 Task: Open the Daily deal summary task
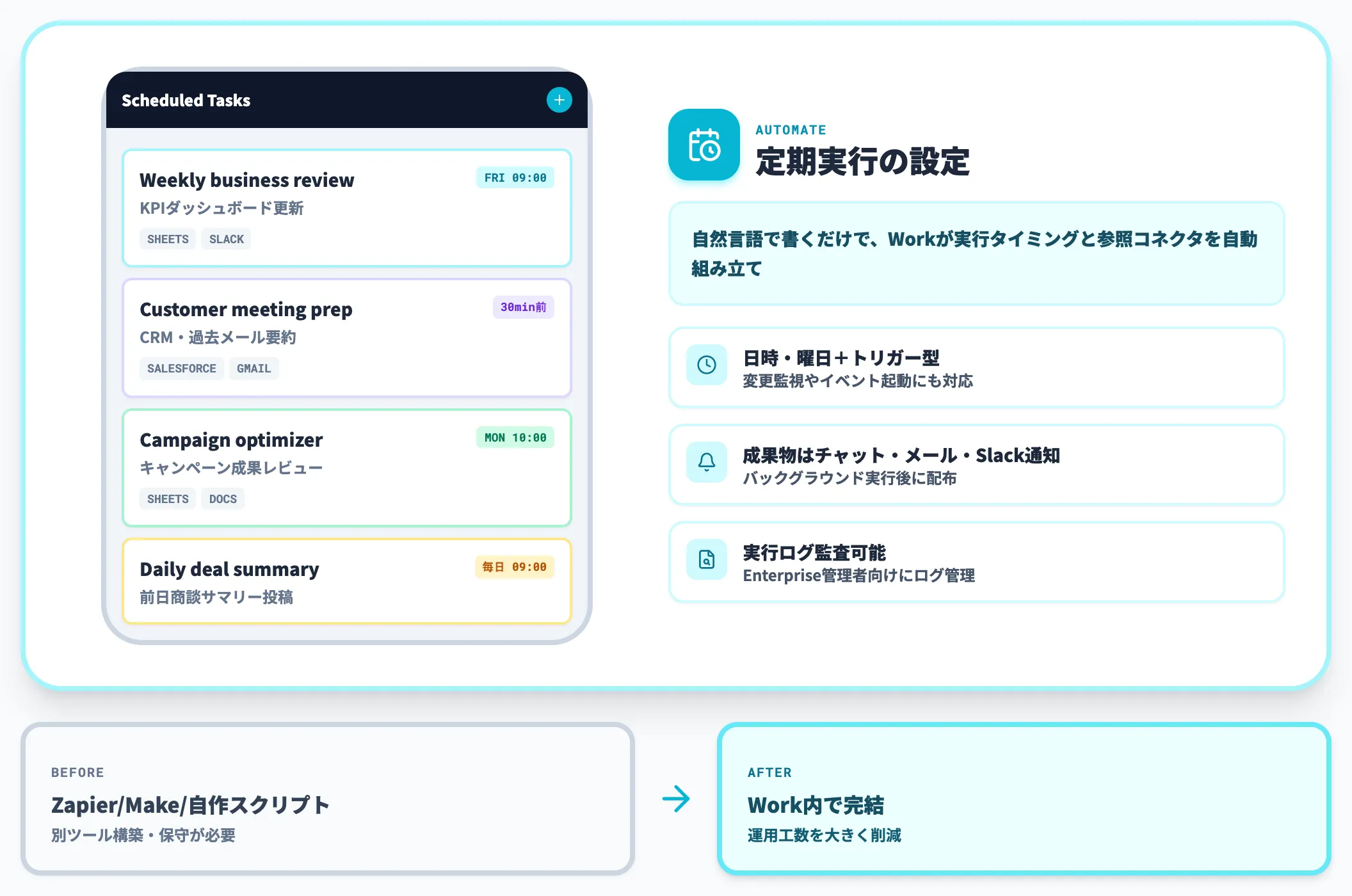click(346, 581)
